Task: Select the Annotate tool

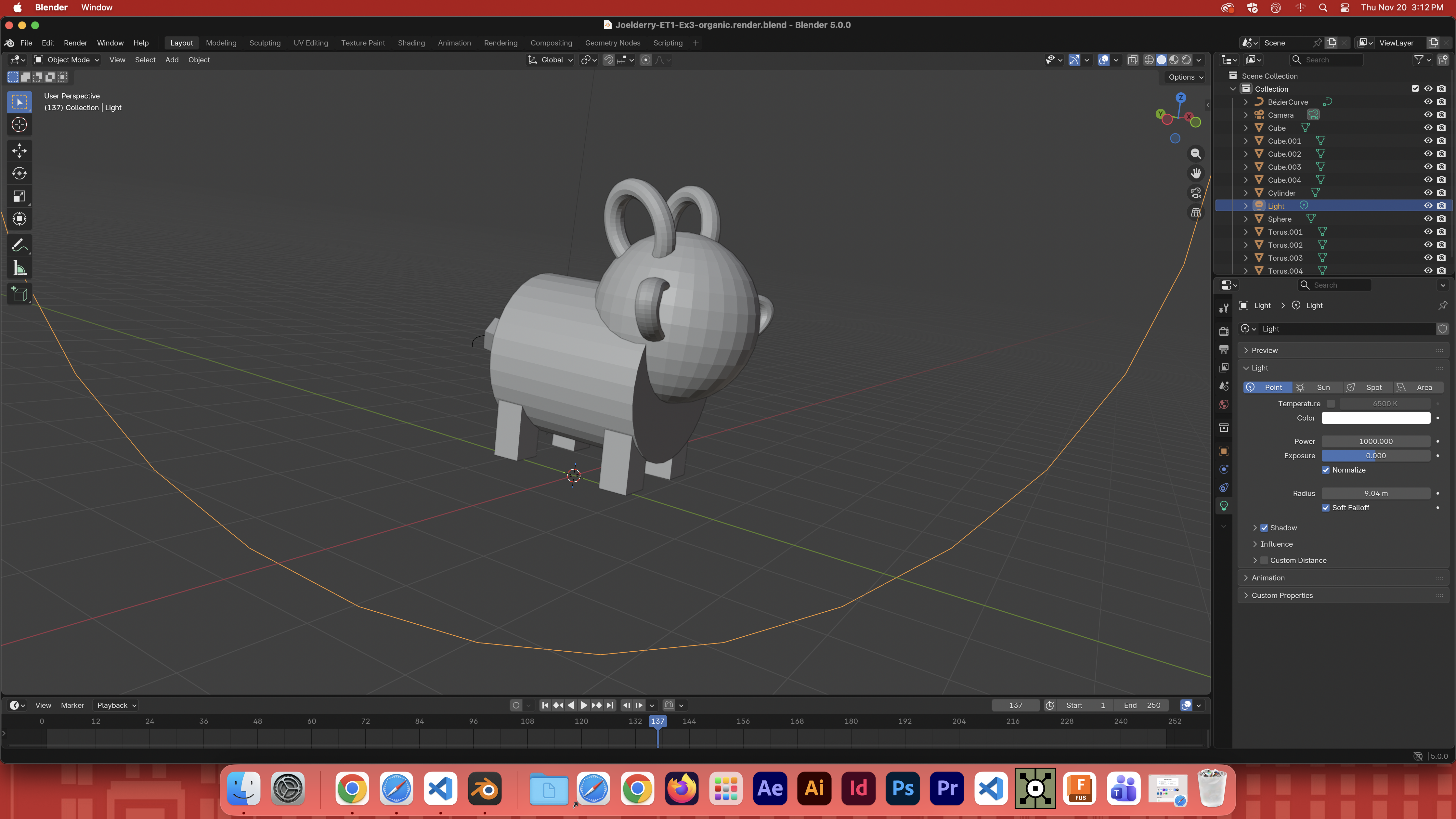Action: 19,245
